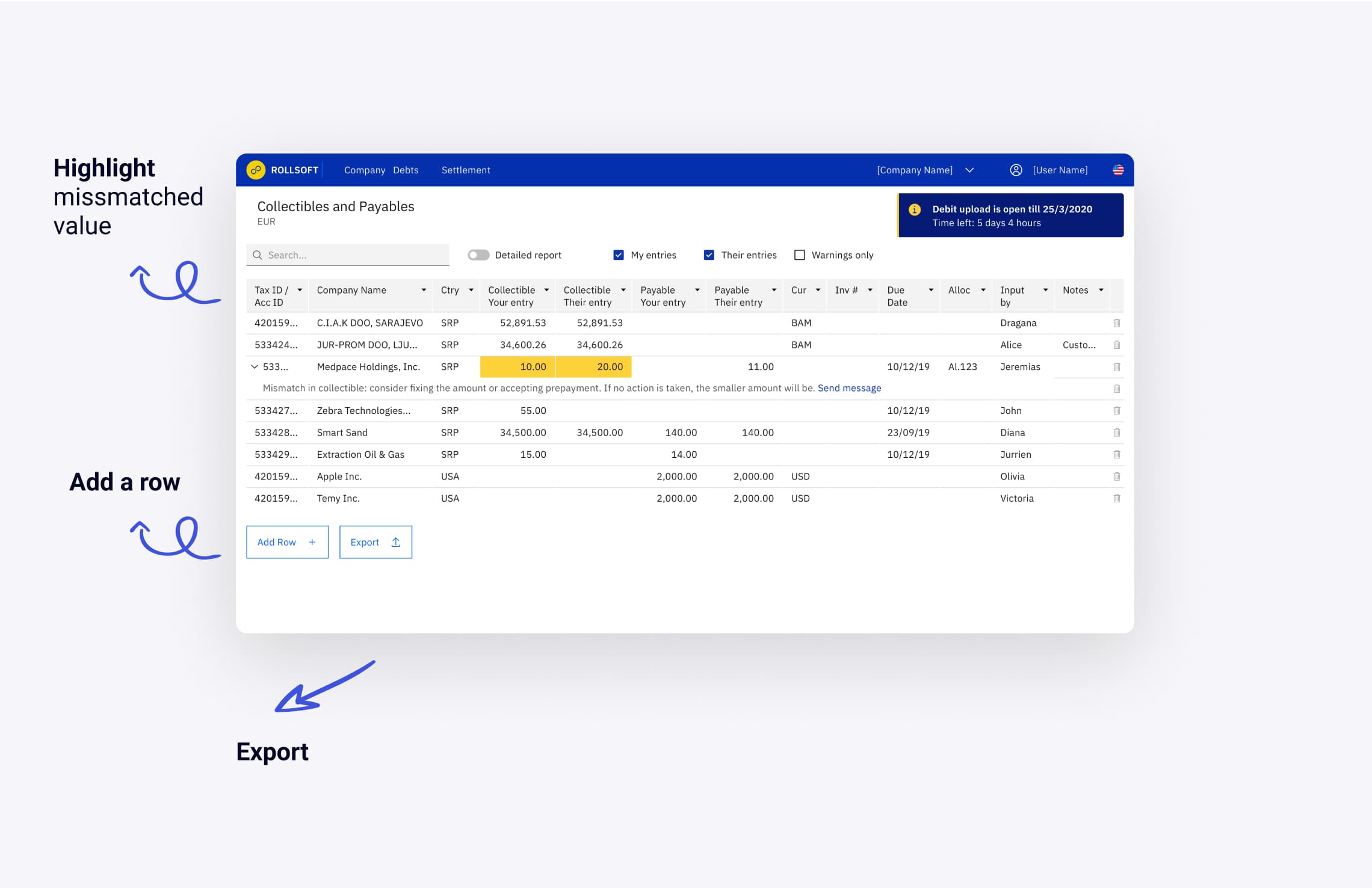Open Ctry column filter arrow

click(x=471, y=290)
